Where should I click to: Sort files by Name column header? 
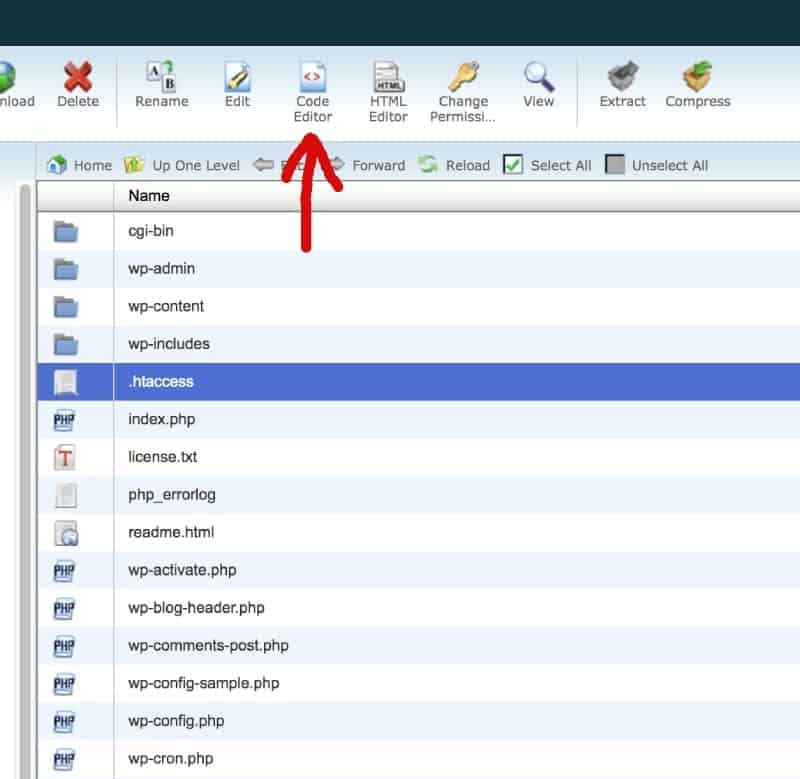pos(149,196)
